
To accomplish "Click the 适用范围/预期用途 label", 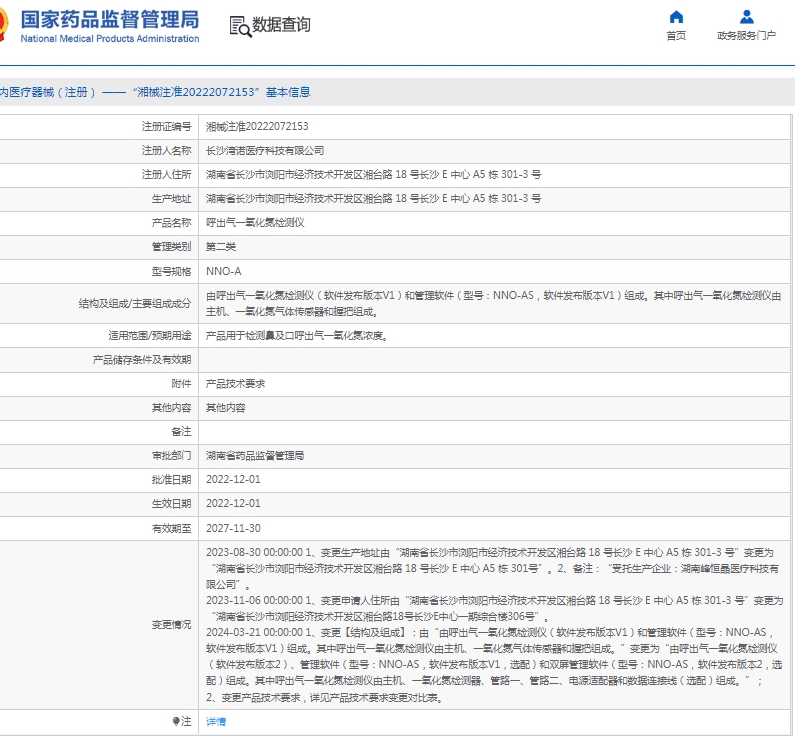I will [x=150, y=335].
